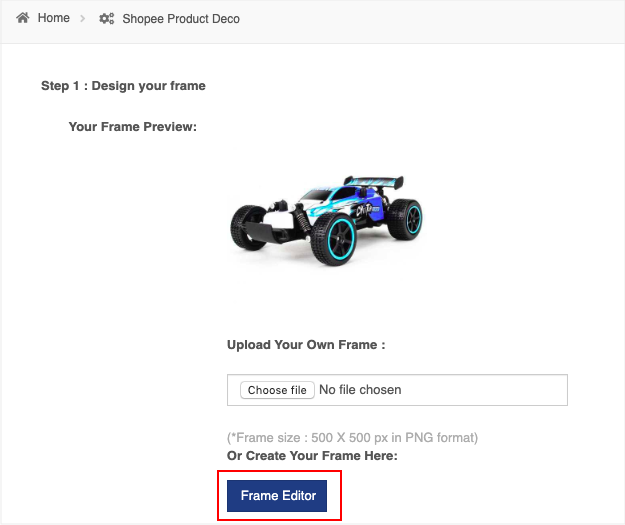
Task: Click the car's front teal-rimmed wheel
Action: [x=334, y=239]
